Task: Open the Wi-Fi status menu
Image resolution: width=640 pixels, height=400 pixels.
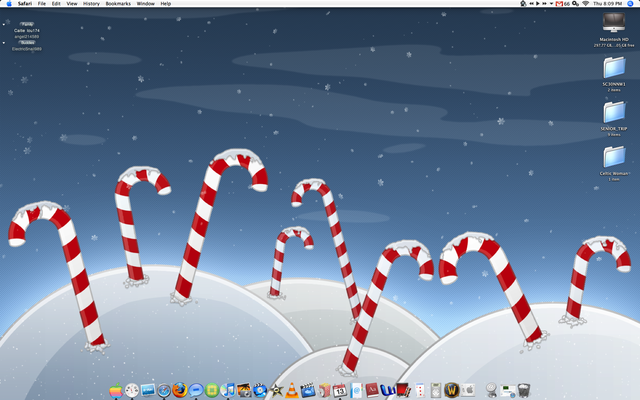Action: pyautogui.click(x=586, y=3)
